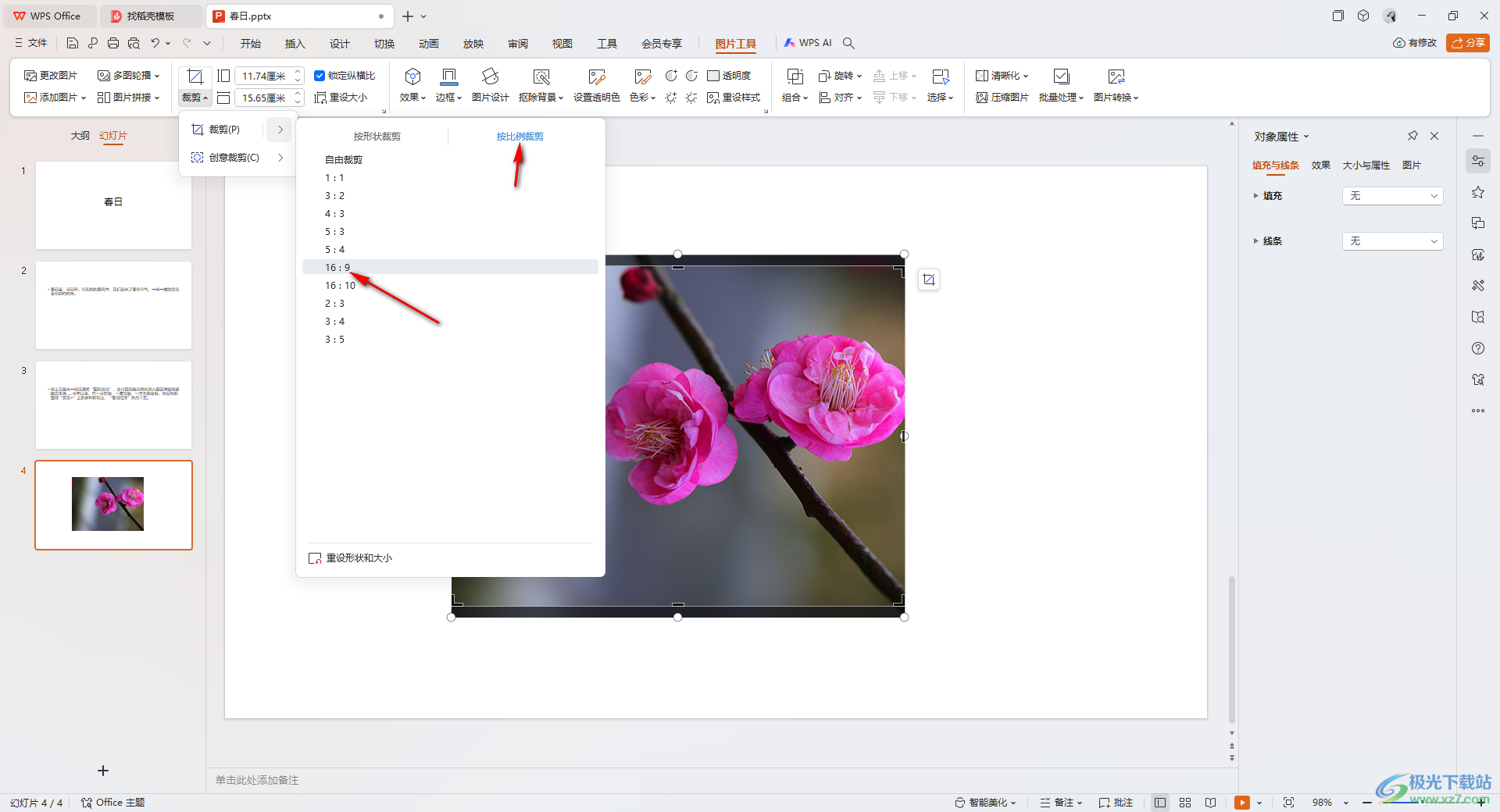Screen dimensions: 1500x812
Task: Click Reset Size (重设大小) button
Action: [341, 98]
